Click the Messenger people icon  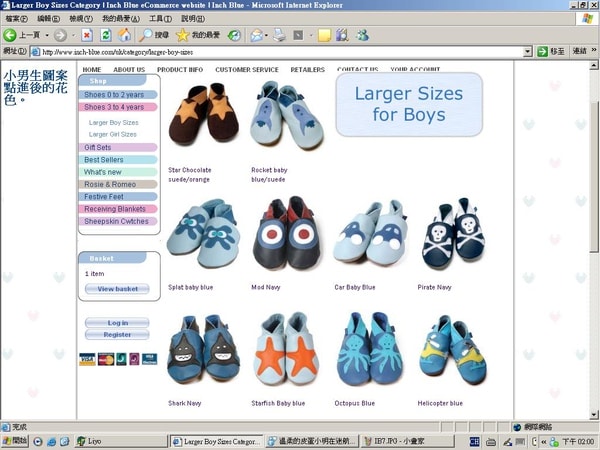[362, 35]
